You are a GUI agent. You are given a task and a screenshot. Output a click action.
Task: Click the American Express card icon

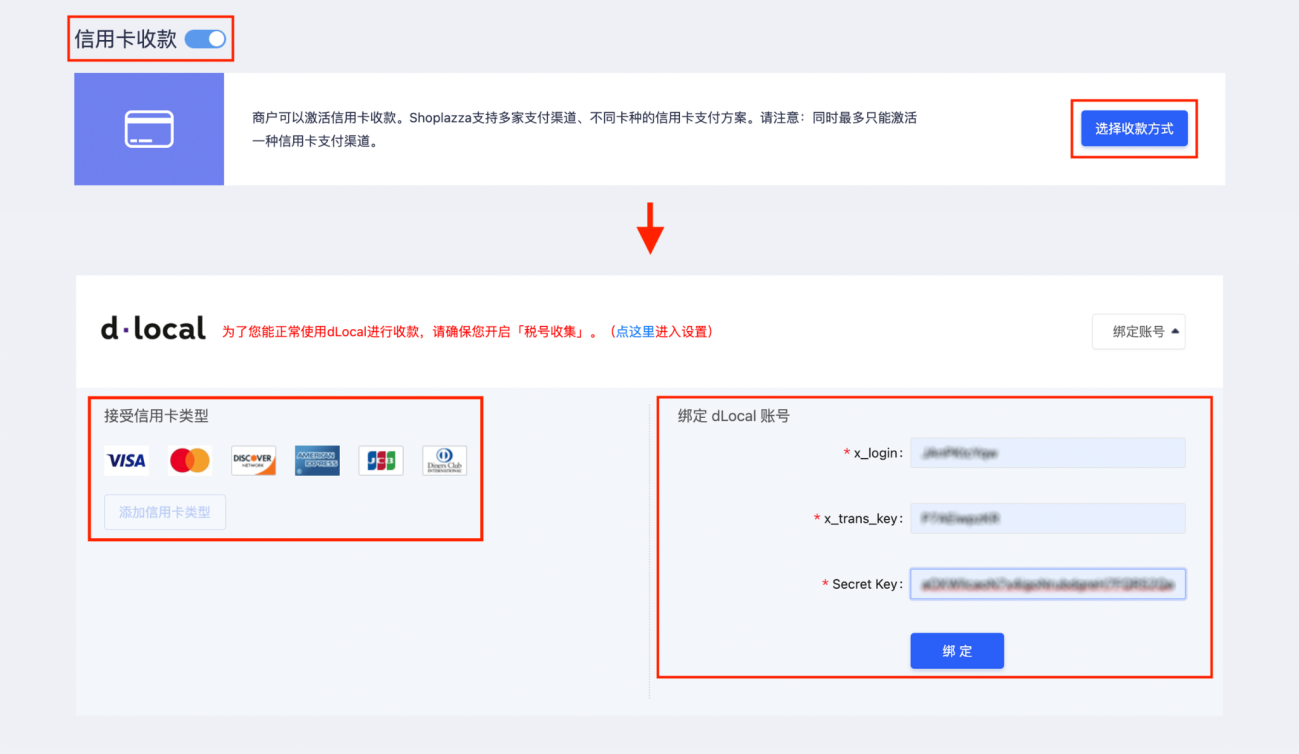tap(317, 460)
